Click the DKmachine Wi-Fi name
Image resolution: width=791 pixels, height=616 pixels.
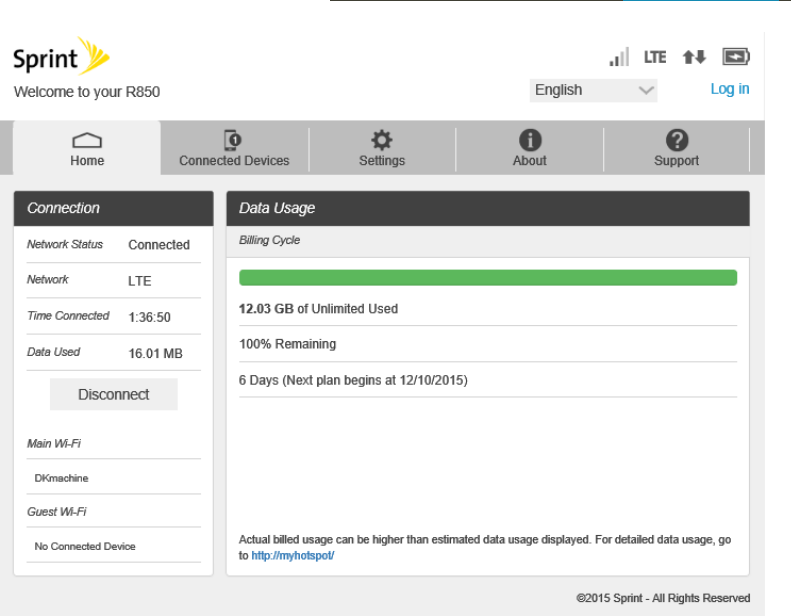(61, 478)
